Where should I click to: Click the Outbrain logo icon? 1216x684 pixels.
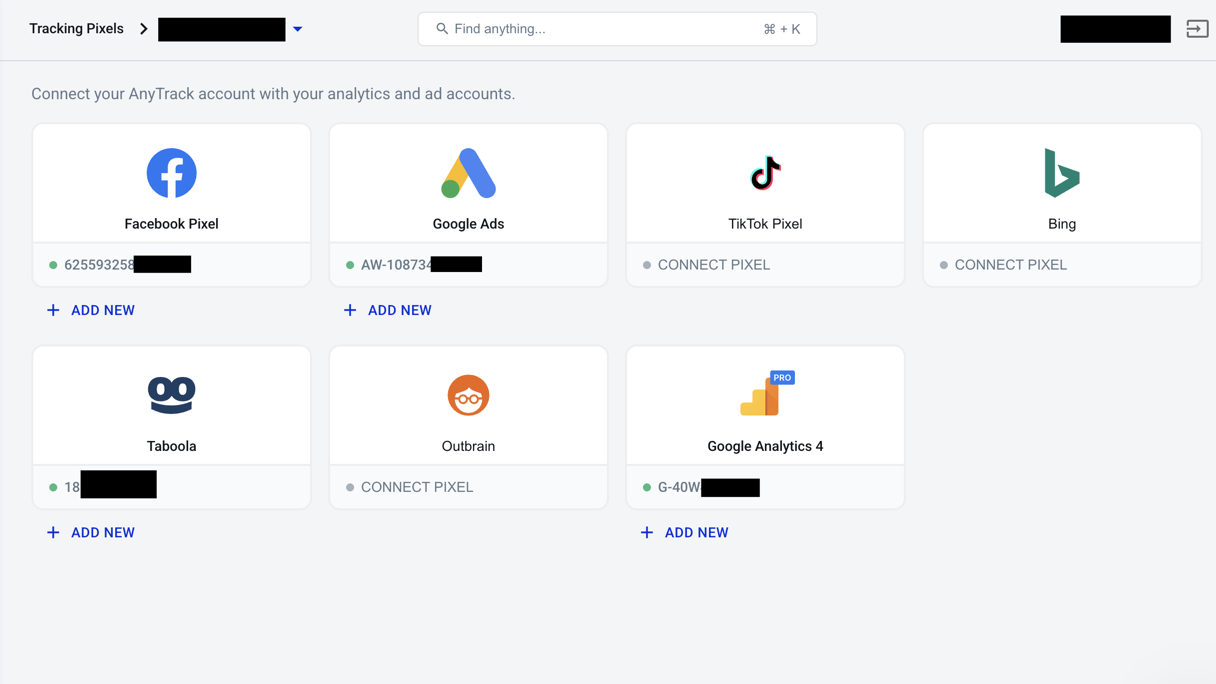468,395
